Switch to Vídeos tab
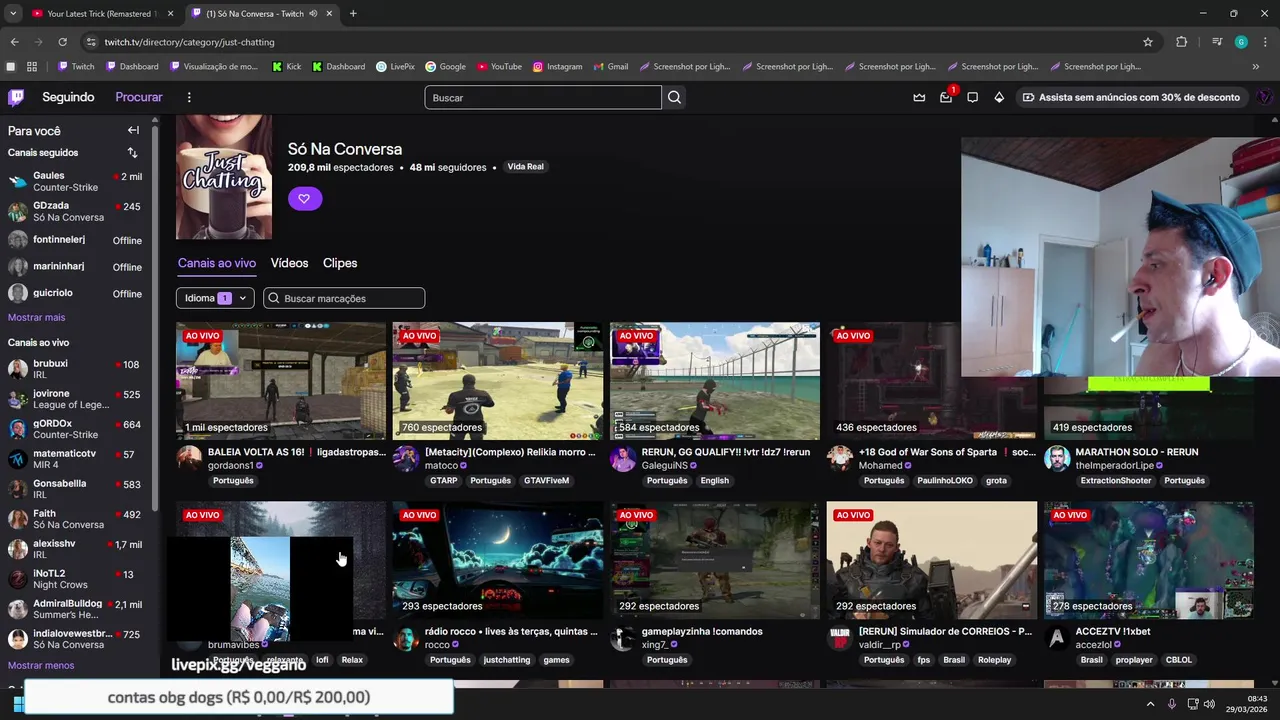 pos(289,263)
